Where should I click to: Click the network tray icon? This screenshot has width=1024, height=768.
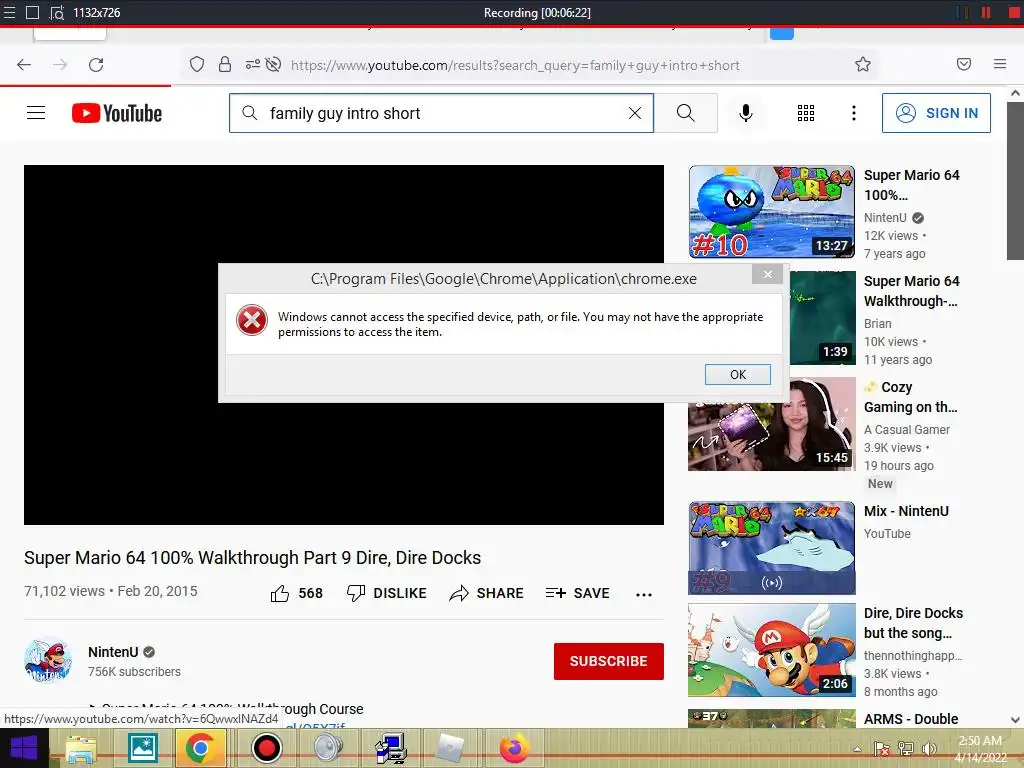tap(906, 748)
